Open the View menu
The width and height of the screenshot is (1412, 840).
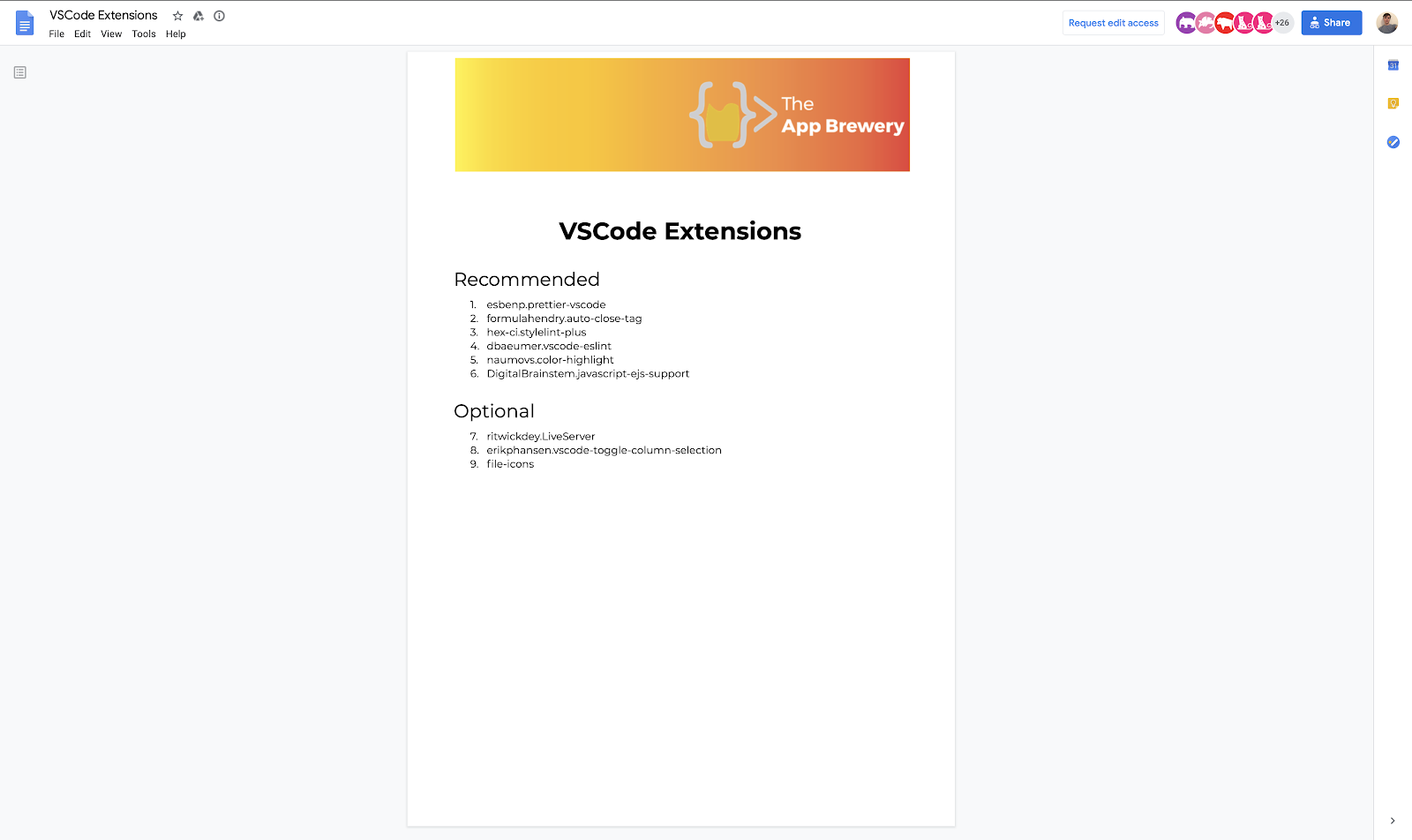coord(111,34)
